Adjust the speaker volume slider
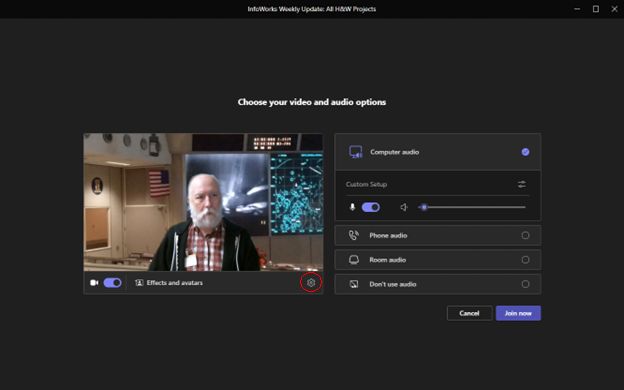The image size is (624, 390). coord(472,207)
